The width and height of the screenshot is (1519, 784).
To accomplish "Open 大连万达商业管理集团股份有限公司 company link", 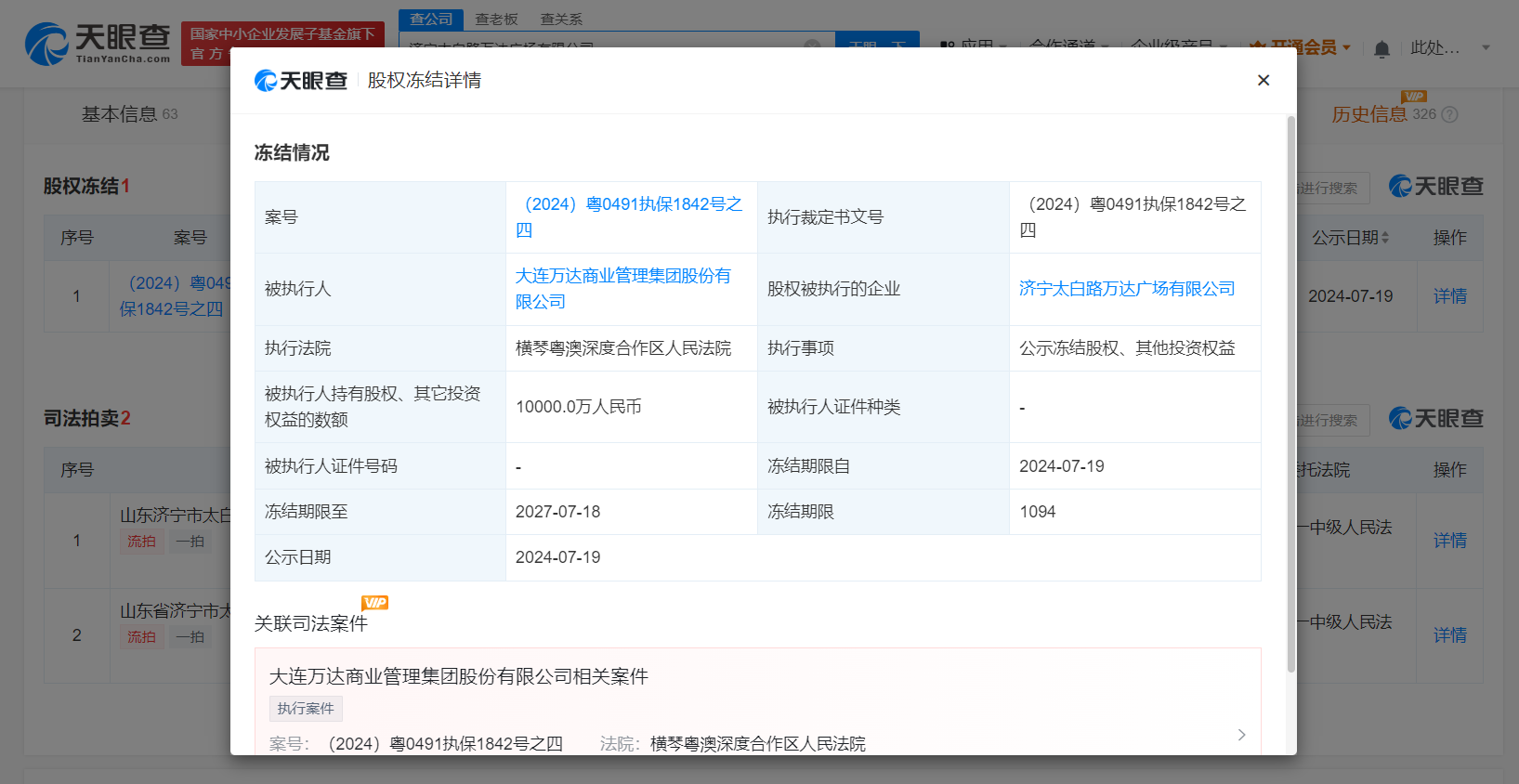I will click(x=622, y=289).
